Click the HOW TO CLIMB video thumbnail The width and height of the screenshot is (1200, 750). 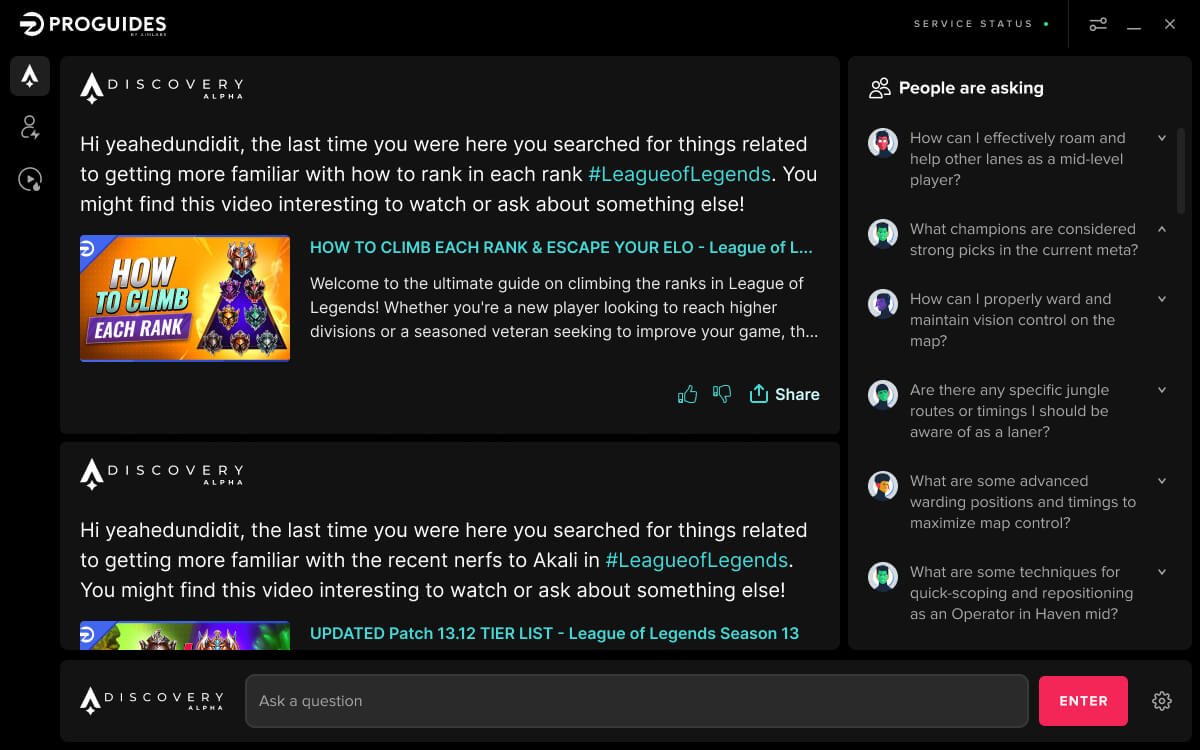click(184, 298)
